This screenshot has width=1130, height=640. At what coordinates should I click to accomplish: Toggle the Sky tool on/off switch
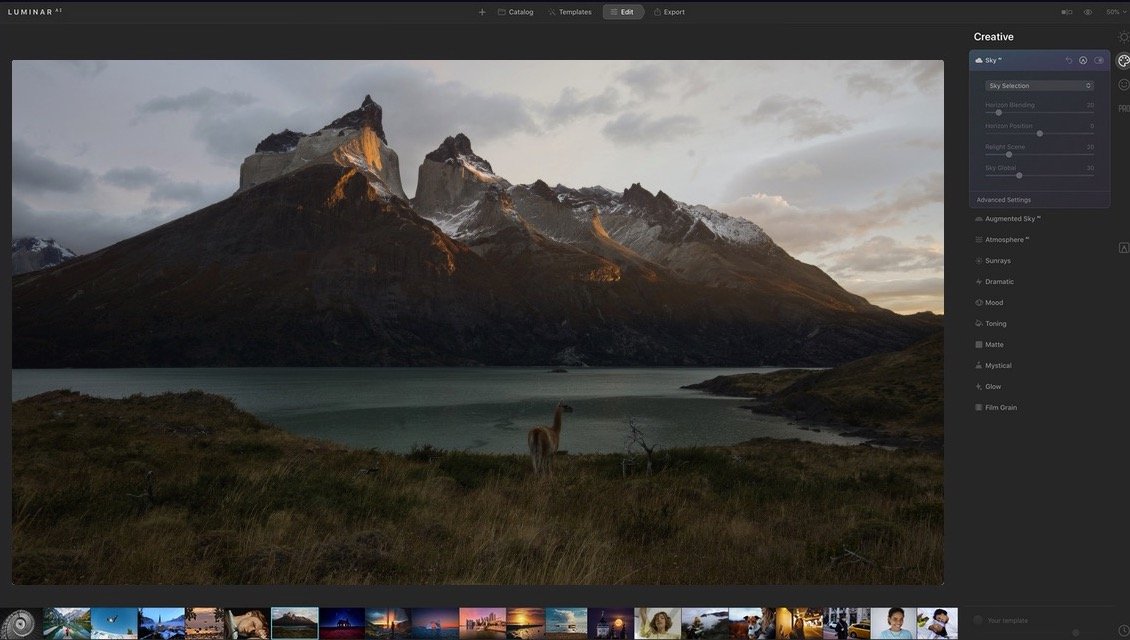click(1099, 61)
